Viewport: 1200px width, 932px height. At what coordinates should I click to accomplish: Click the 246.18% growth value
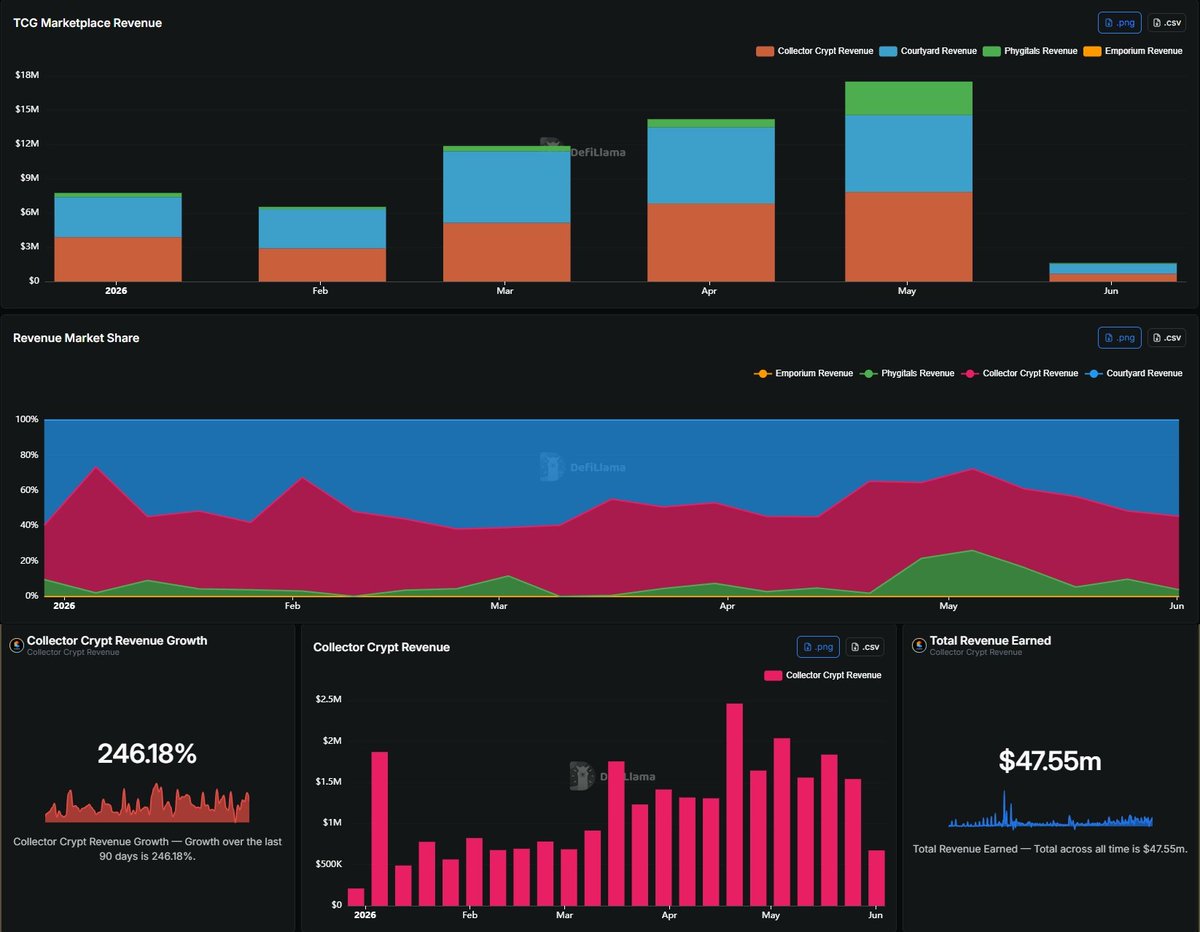tap(147, 754)
